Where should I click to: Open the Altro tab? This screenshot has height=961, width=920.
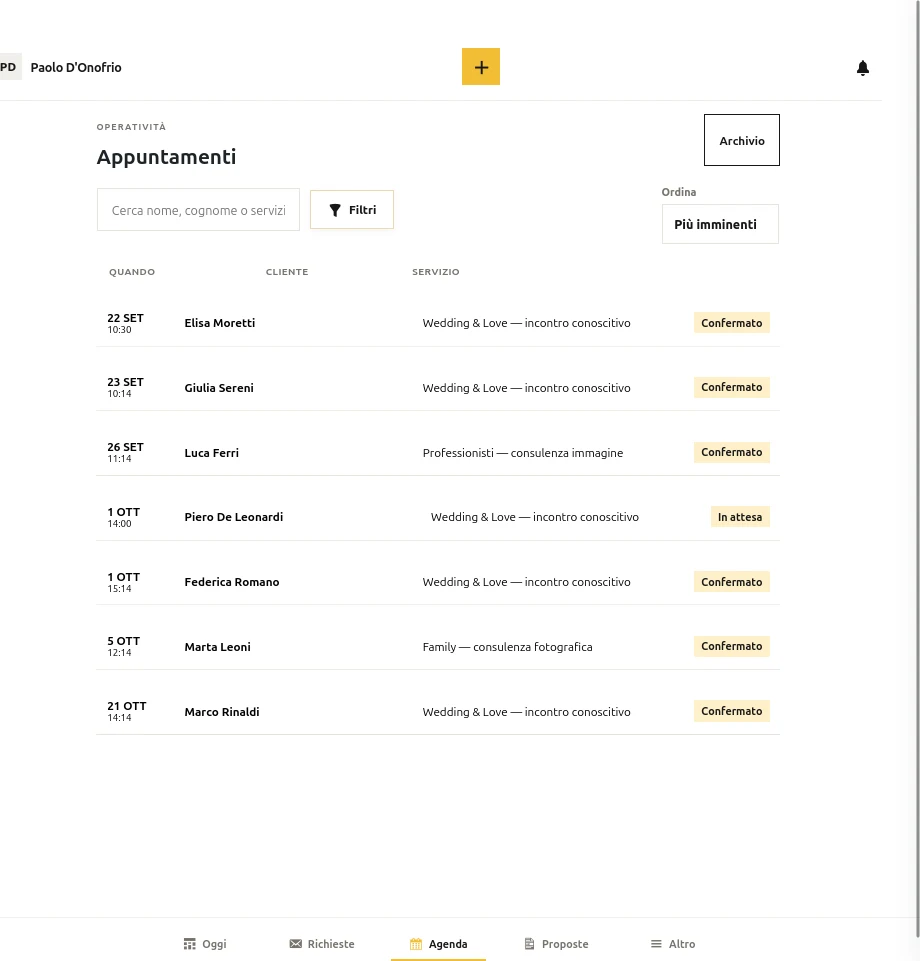[673, 944]
